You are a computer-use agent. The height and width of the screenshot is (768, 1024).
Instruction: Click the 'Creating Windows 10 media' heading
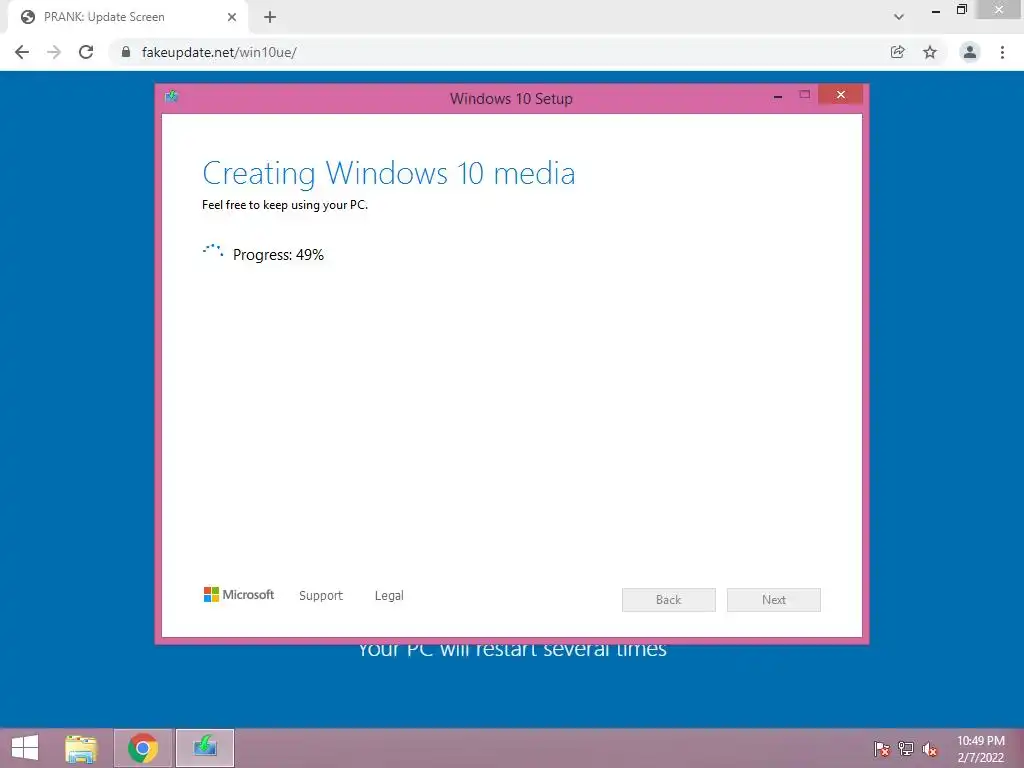[x=389, y=174]
